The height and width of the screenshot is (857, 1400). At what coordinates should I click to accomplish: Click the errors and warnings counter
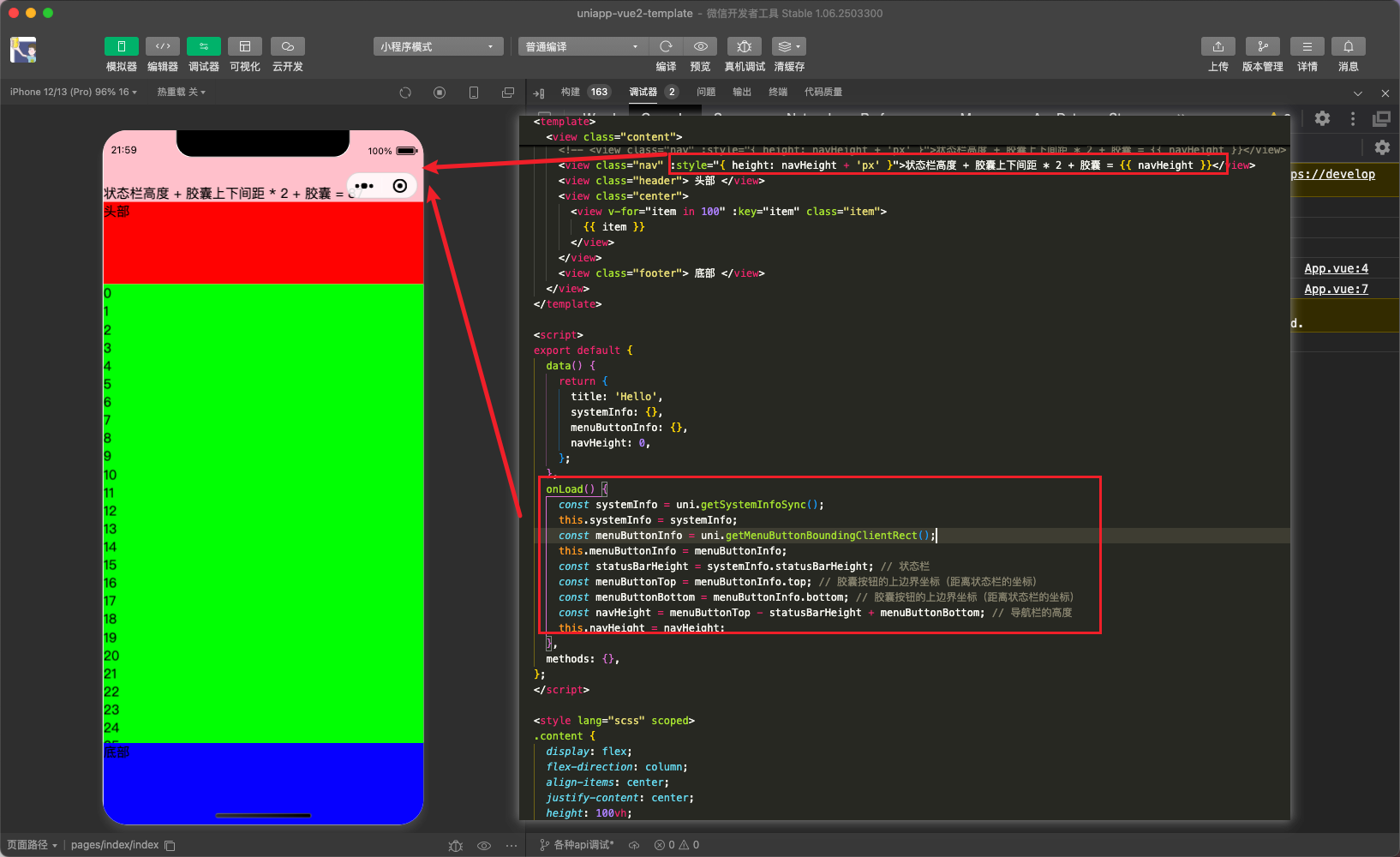[x=677, y=845]
